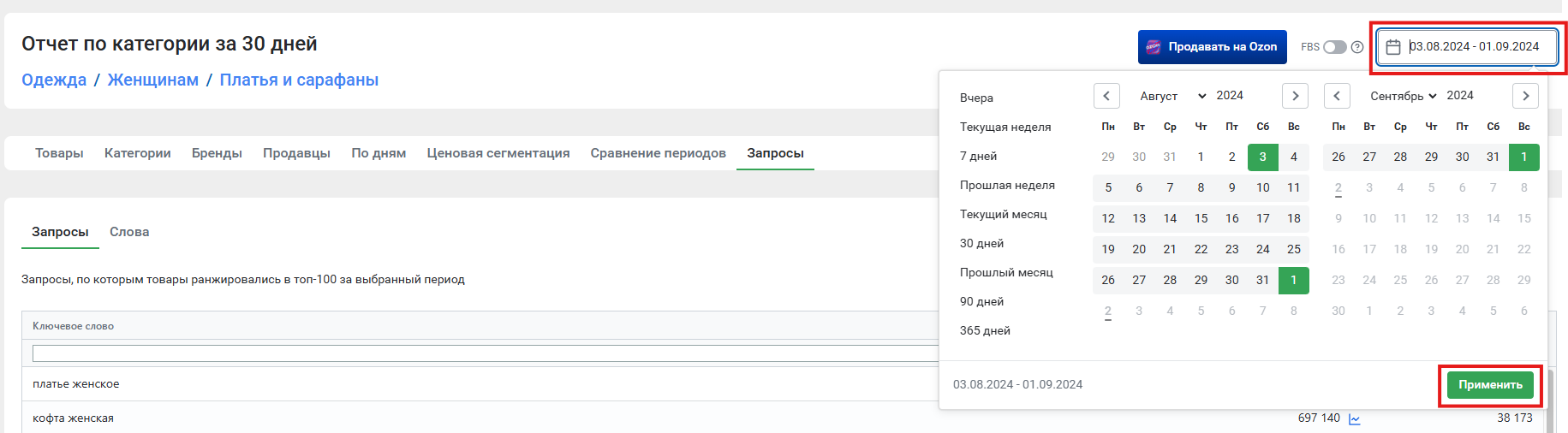Click the Ozon logo on the sell button

coord(1154,47)
